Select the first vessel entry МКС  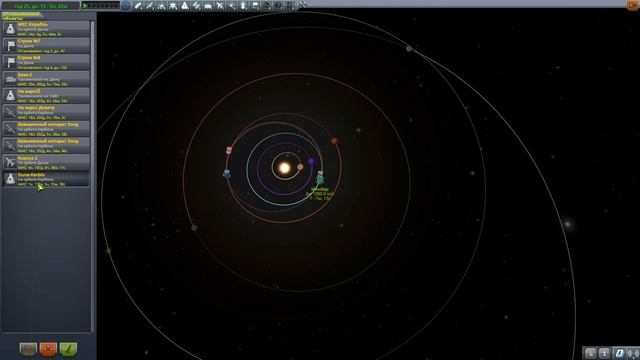tap(46, 29)
